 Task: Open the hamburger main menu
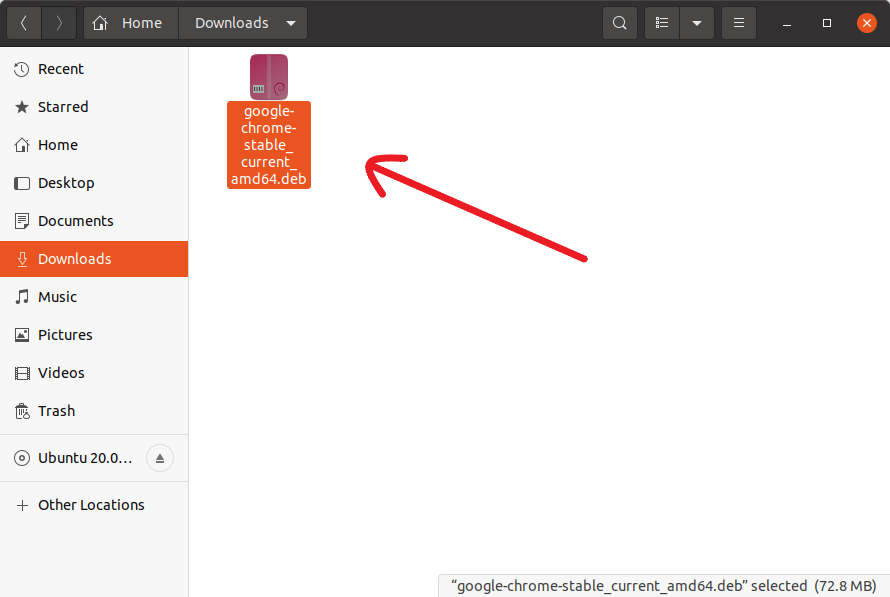click(x=738, y=23)
